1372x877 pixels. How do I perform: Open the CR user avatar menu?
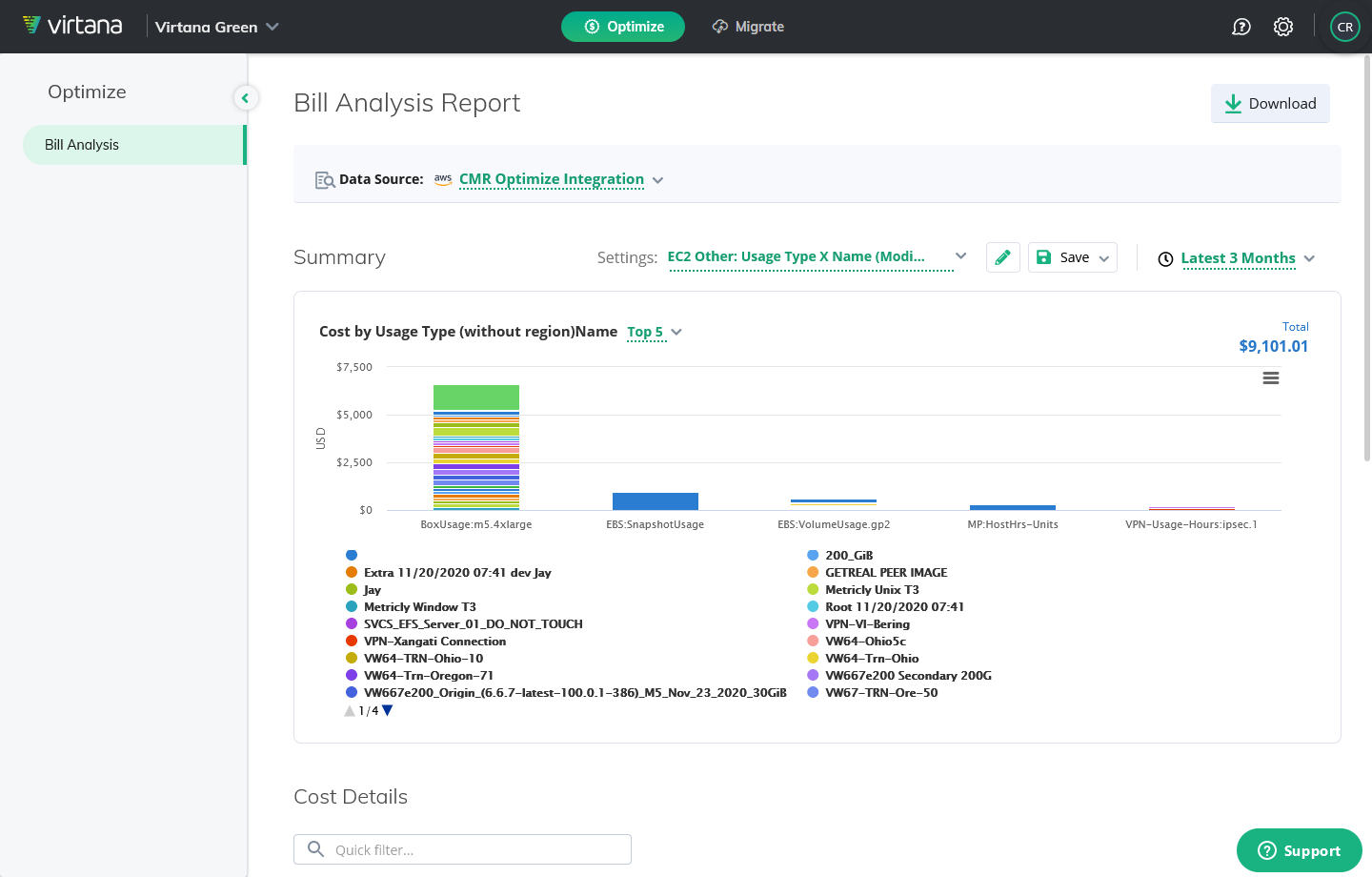[1344, 27]
